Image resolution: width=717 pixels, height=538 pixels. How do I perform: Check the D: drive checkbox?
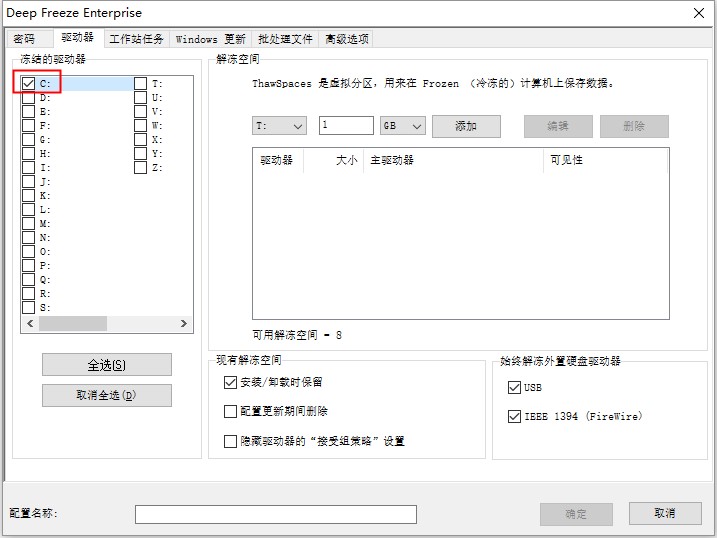[x=28, y=98]
